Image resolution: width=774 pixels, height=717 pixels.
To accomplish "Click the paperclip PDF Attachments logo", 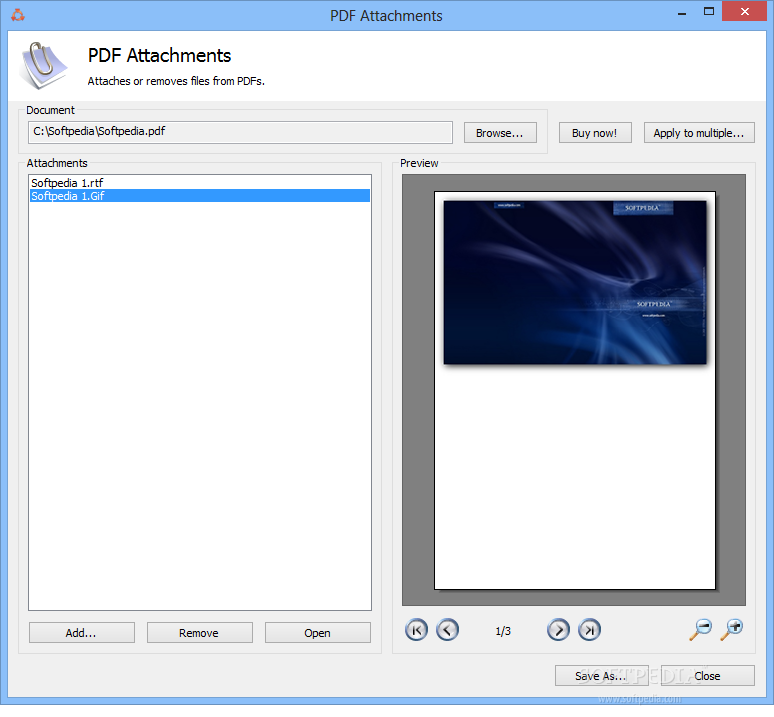I will pyautogui.click(x=43, y=66).
